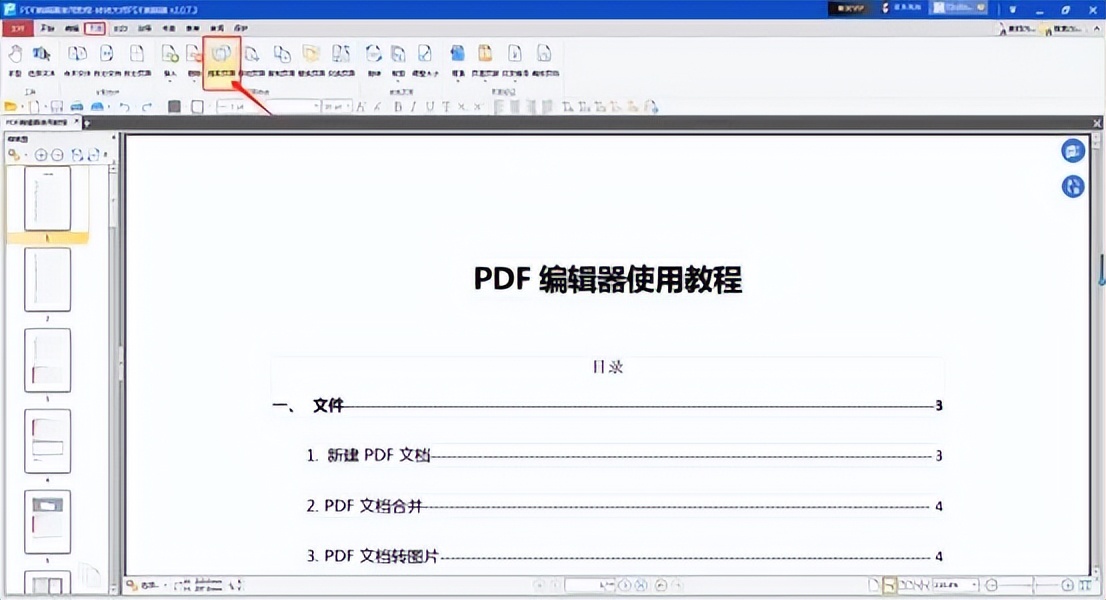Select page 4 thumbnail

(47, 441)
